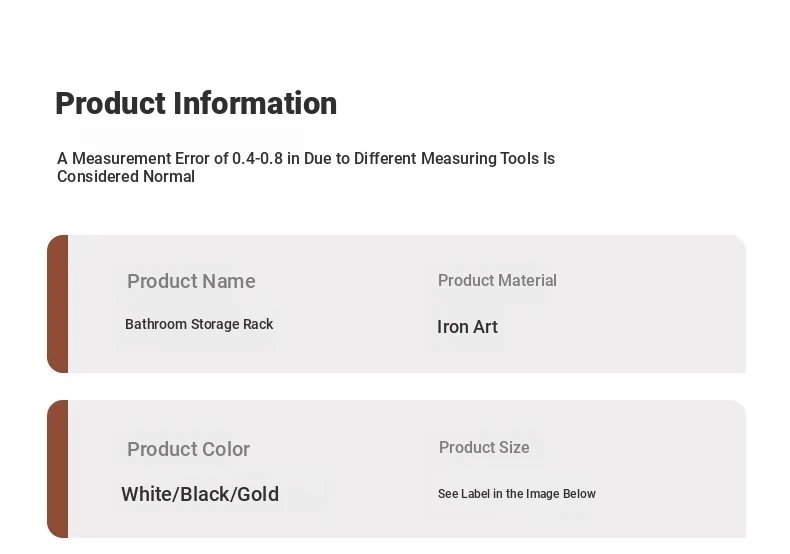Click the word 'Below' in size note
790x554 pixels.
coord(579,494)
